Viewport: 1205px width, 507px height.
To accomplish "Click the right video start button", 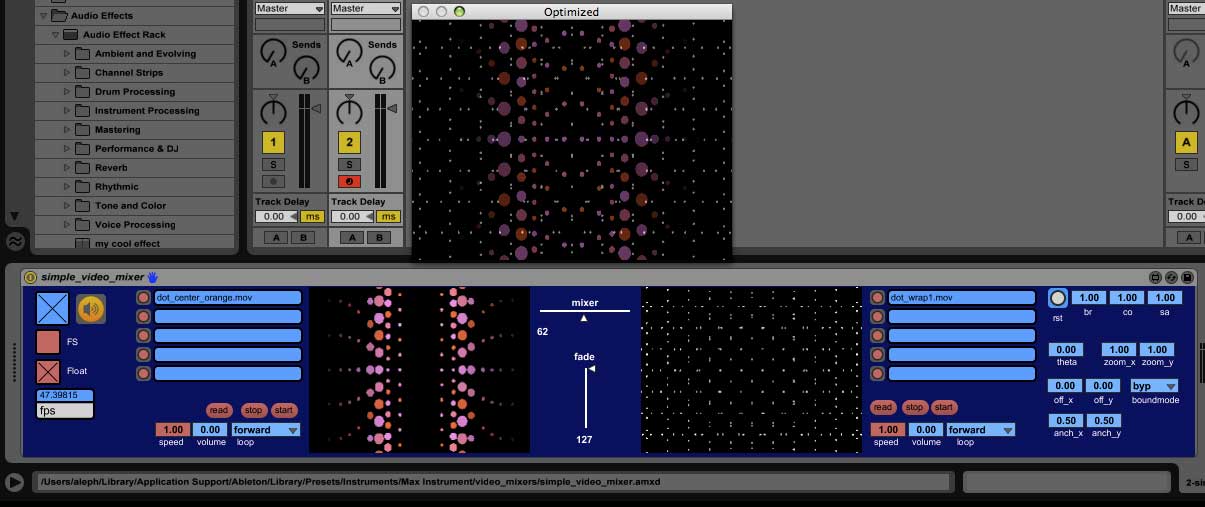I will tap(944, 407).
